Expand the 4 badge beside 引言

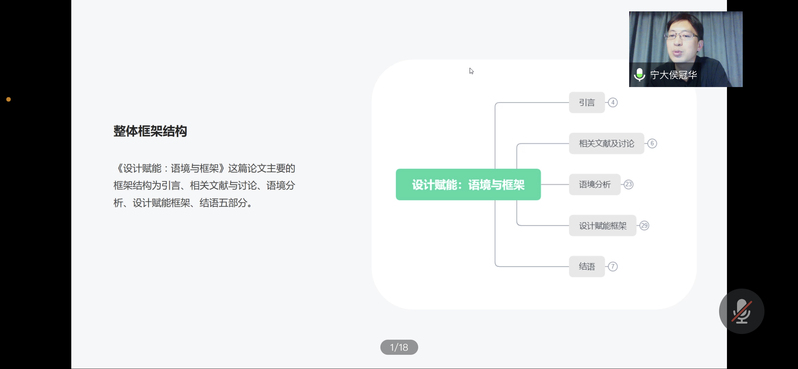coord(613,102)
